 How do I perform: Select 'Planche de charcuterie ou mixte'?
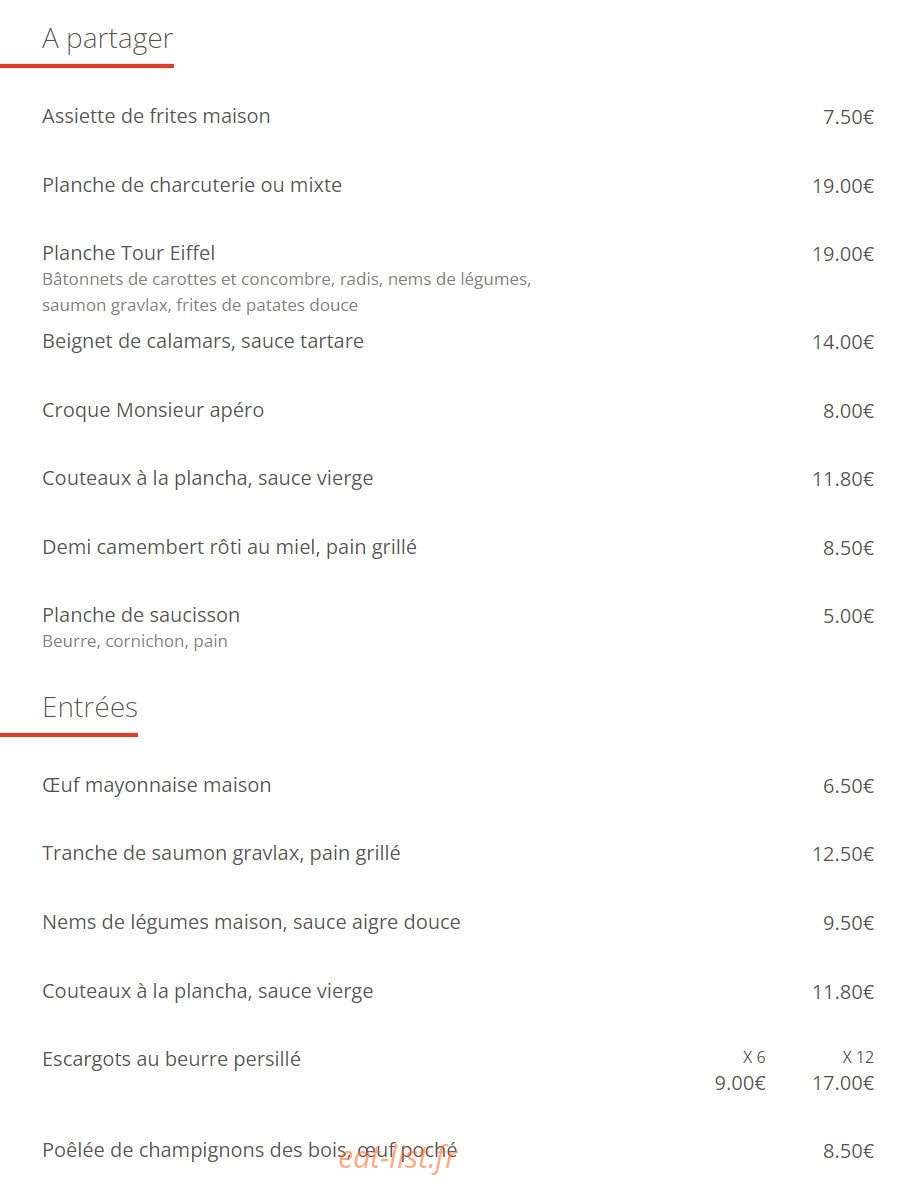[x=192, y=186]
